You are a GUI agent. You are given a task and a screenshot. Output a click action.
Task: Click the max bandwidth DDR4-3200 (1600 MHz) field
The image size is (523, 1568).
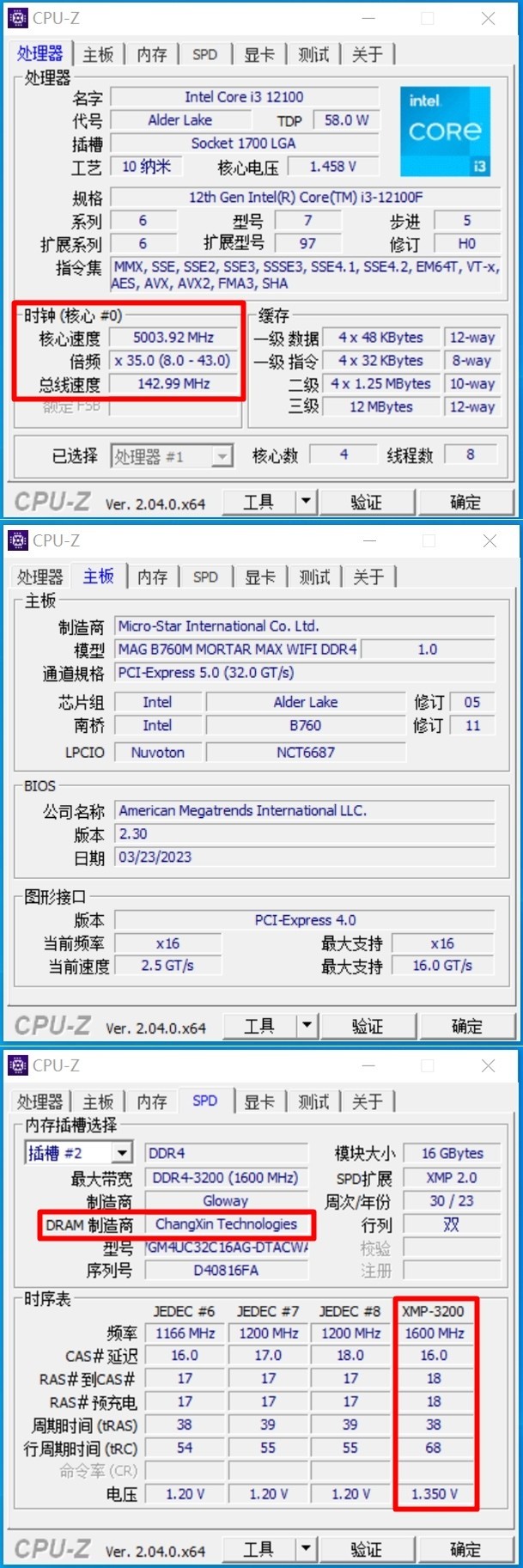(226, 1178)
